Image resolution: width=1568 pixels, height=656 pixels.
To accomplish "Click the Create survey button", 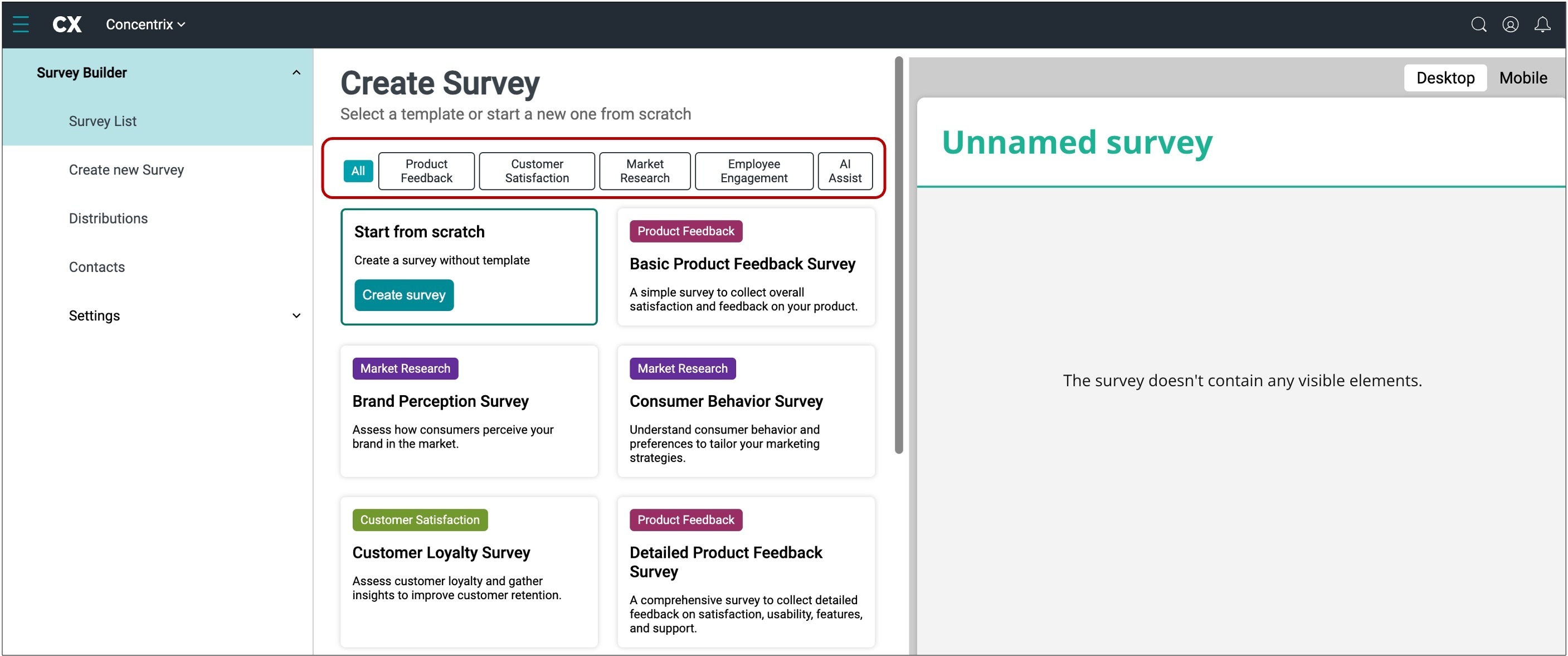I will (x=403, y=295).
